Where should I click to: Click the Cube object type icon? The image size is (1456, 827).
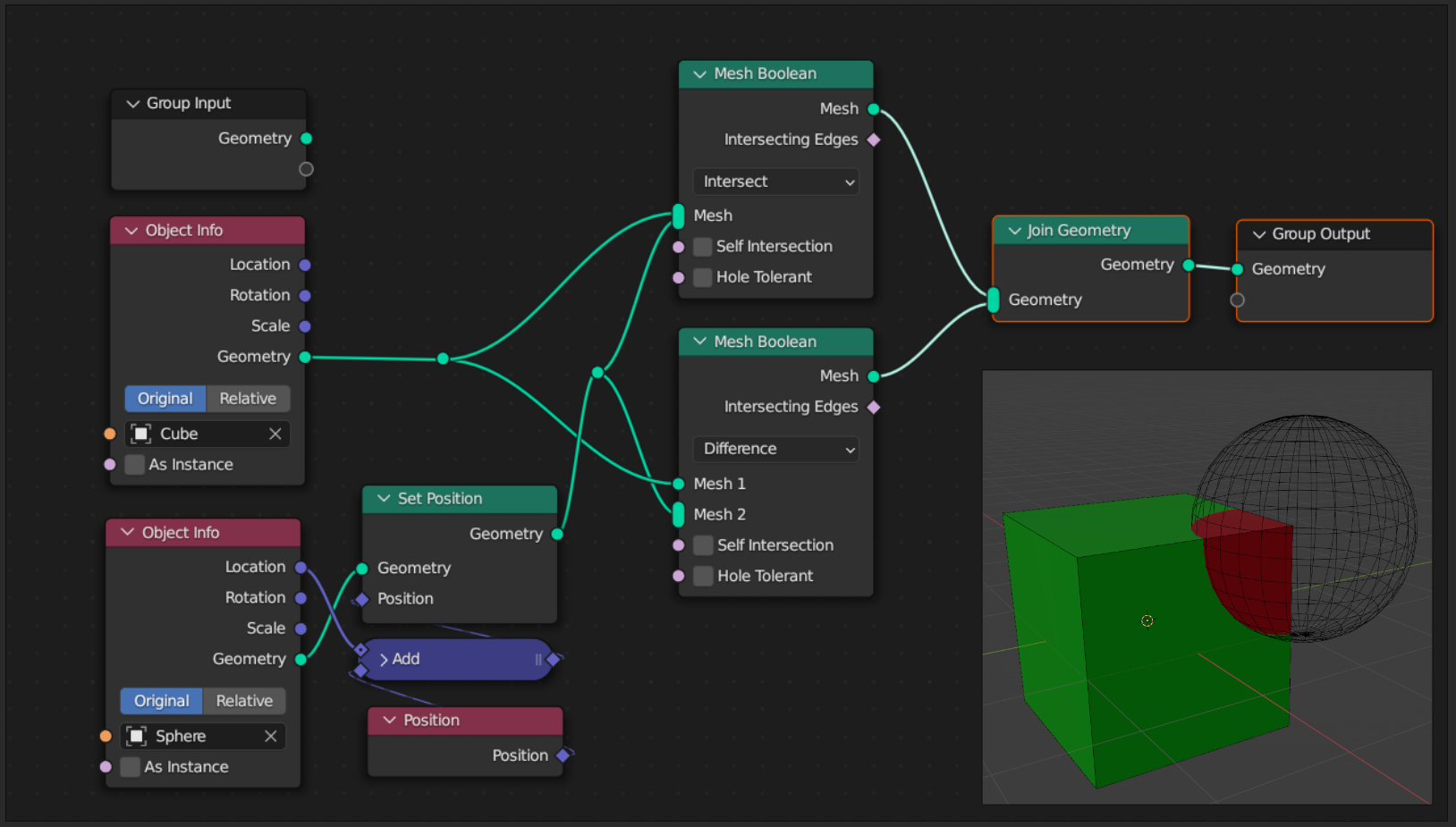tap(140, 434)
